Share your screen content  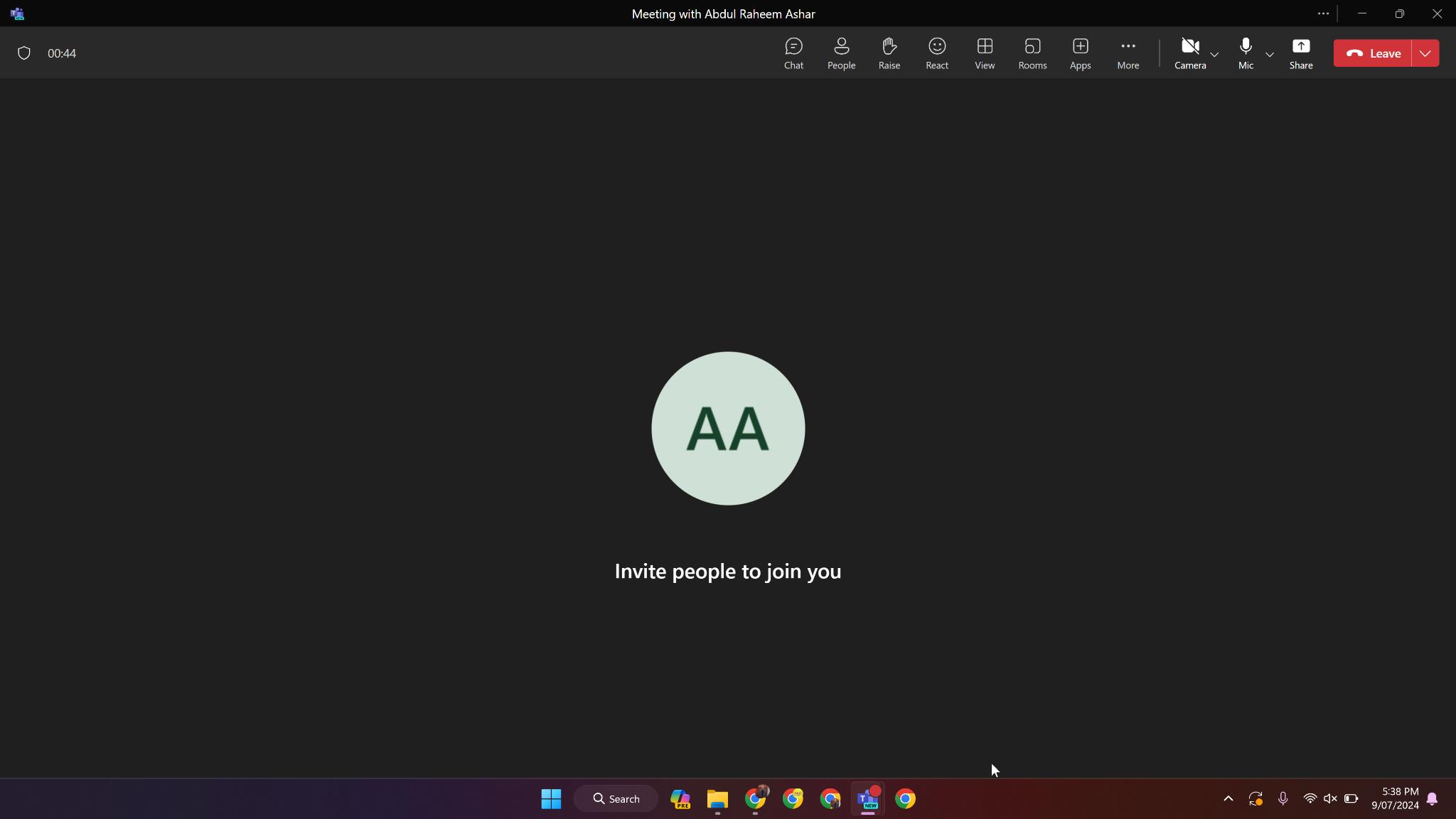[x=1301, y=53]
